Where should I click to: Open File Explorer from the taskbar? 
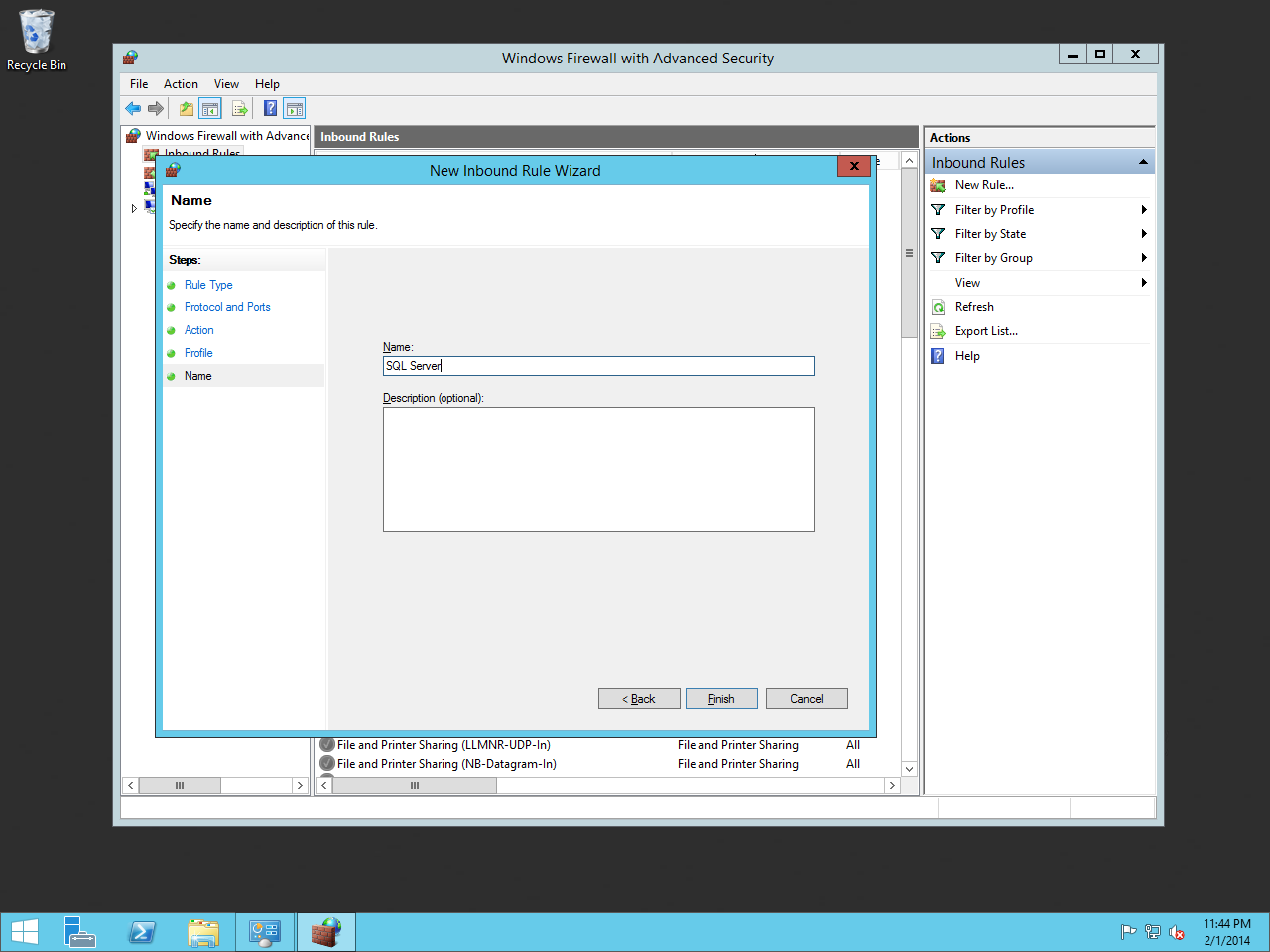[x=203, y=932]
